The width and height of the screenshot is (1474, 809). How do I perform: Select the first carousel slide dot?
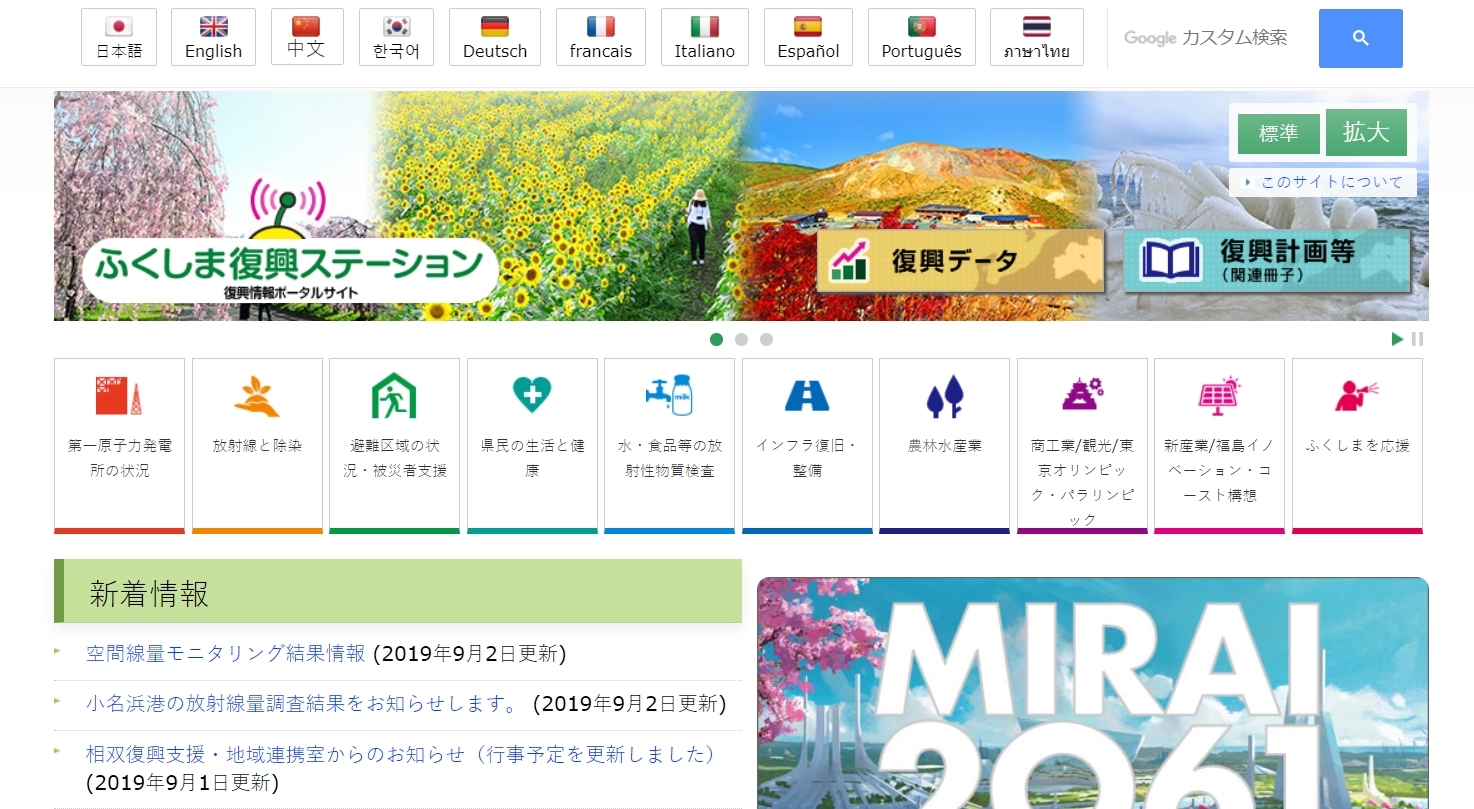pyautogui.click(x=716, y=339)
